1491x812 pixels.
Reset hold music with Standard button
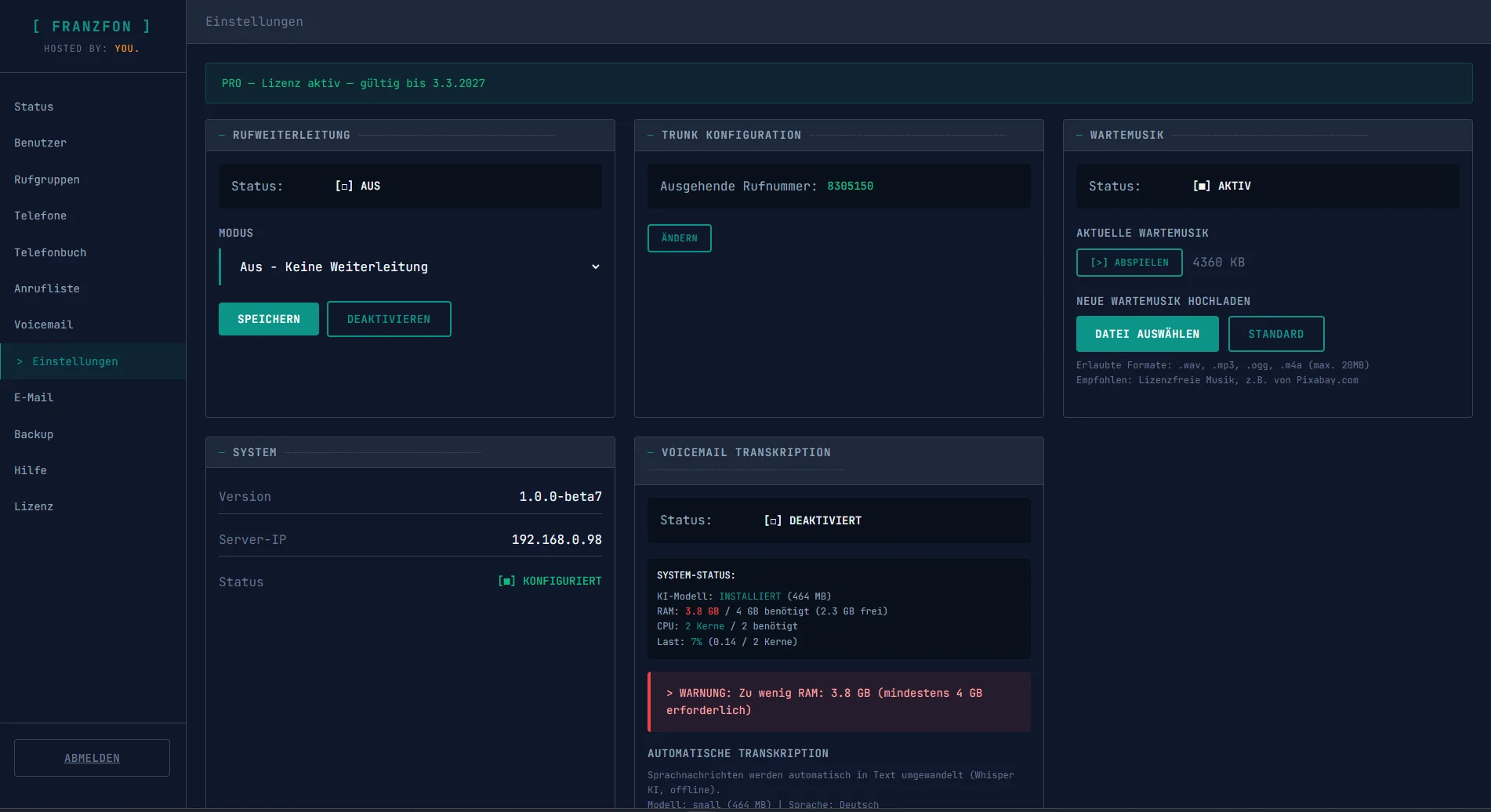[1275, 335]
